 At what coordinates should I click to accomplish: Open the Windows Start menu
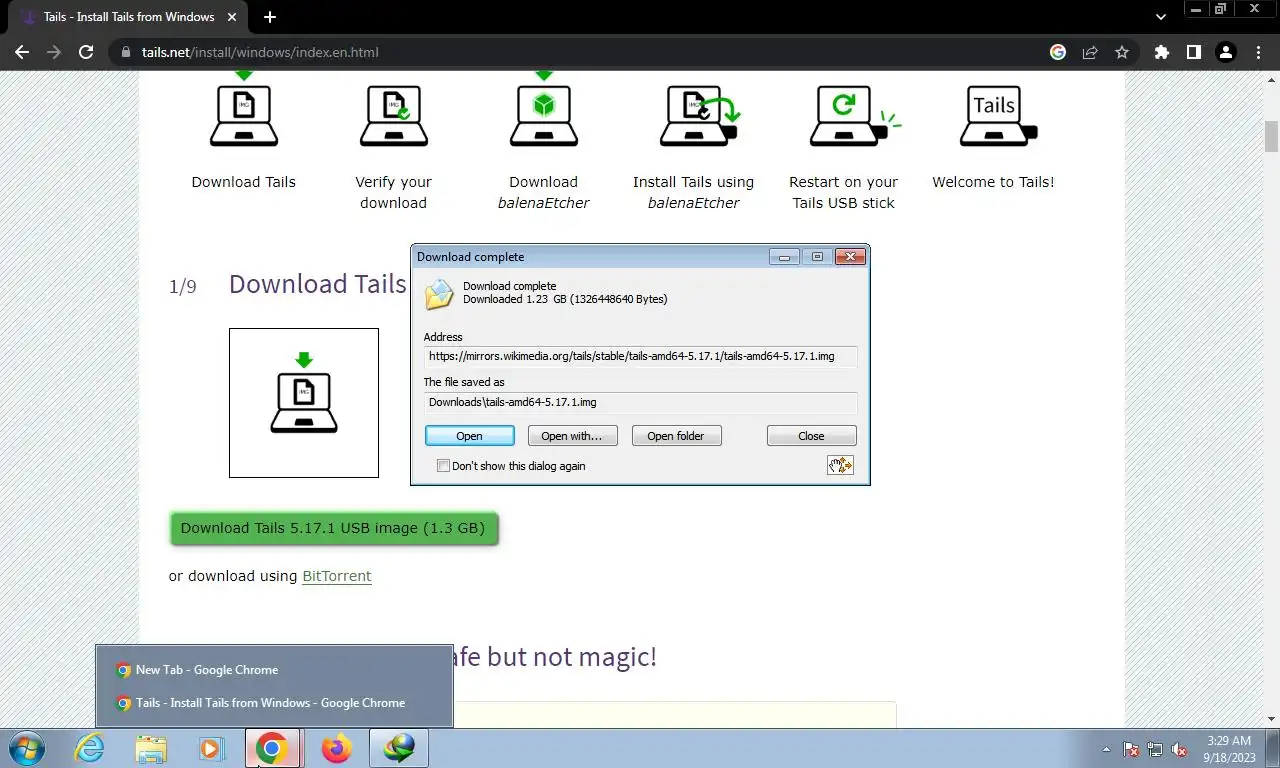(26, 748)
